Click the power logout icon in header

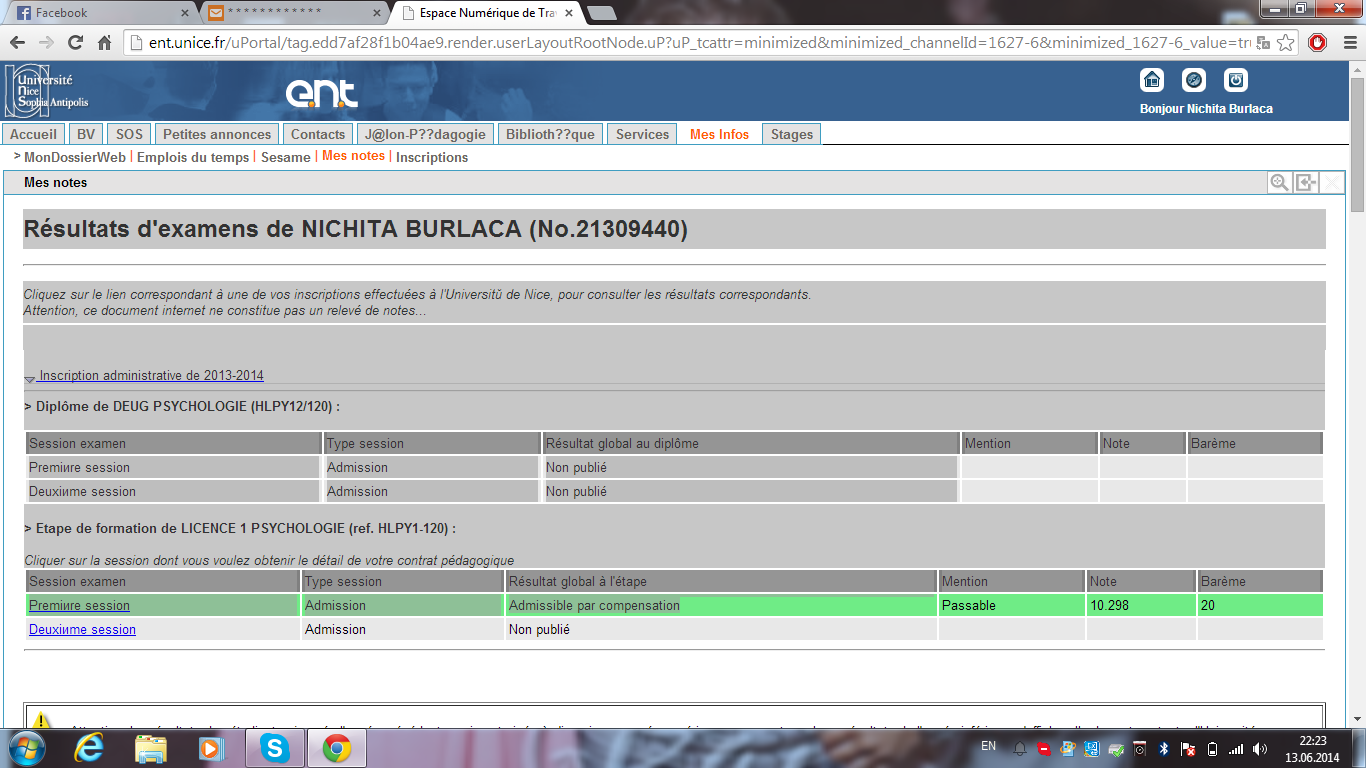[x=1236, y=80]
